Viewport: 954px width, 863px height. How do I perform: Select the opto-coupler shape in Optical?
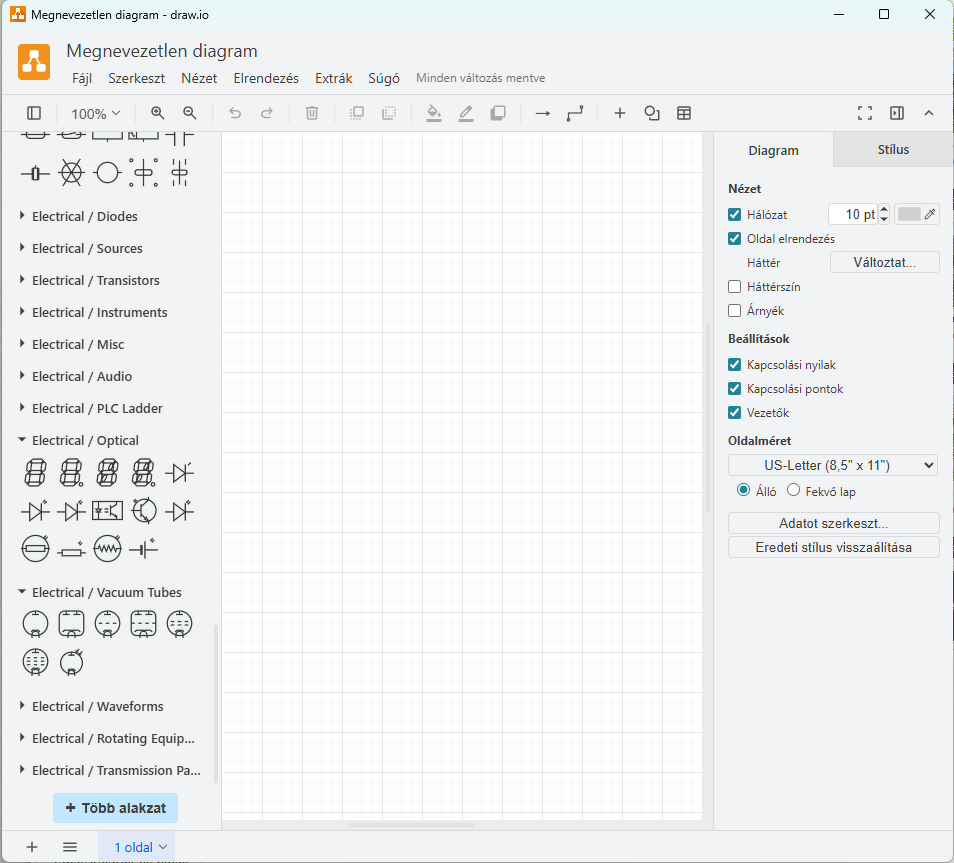click(x=107, y=511)
